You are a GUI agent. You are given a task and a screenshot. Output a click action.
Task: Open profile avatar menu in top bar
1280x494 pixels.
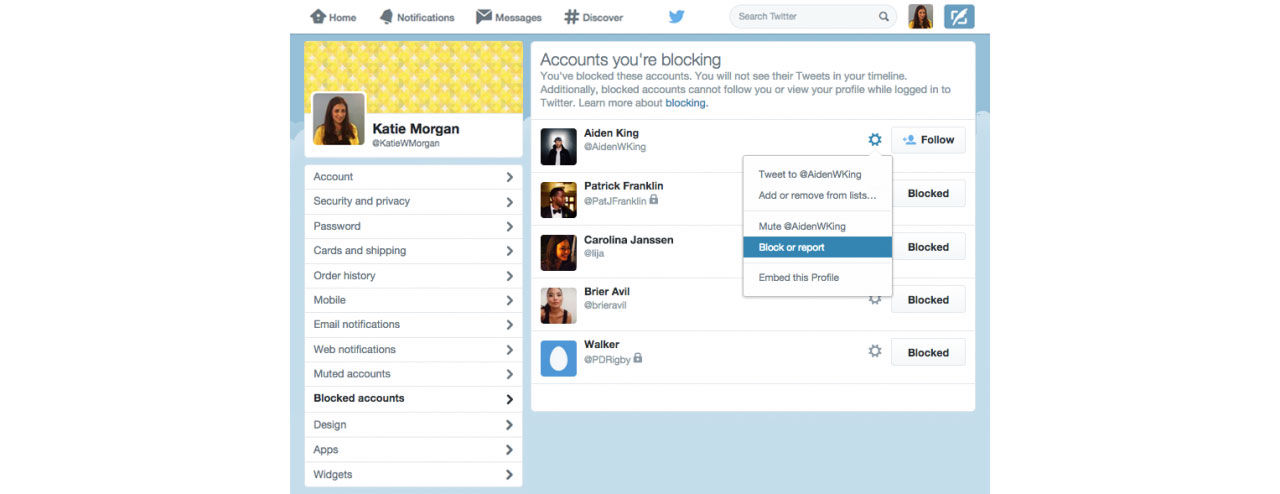point(920,16)
